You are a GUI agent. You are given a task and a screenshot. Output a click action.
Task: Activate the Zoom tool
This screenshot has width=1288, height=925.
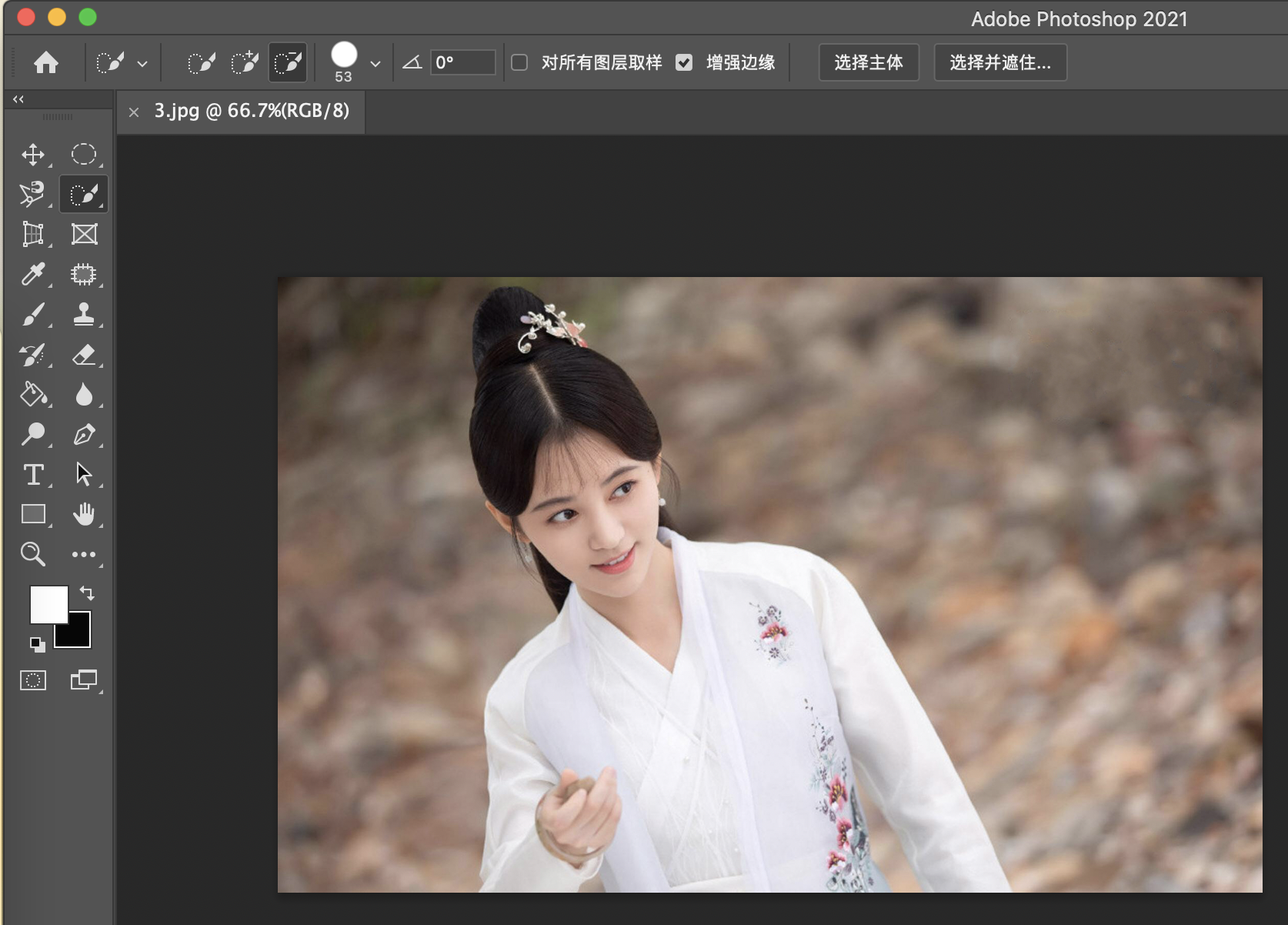(x=33, y=554)
